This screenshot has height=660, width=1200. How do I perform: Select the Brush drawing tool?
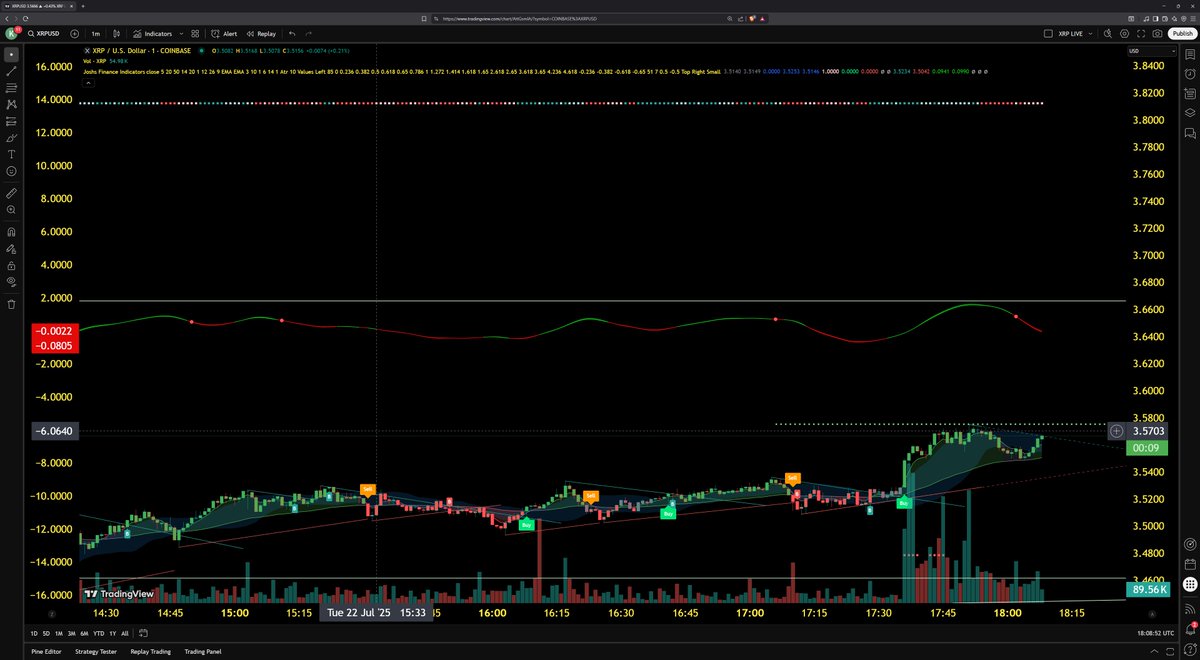coord(12,139)
